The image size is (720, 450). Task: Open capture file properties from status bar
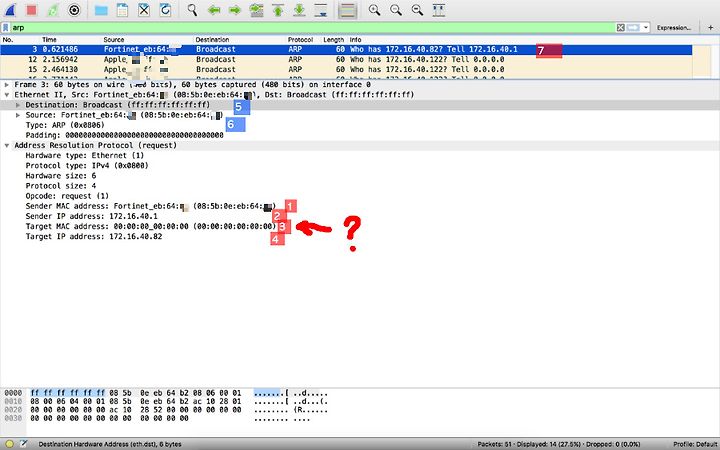click(23, 444)
